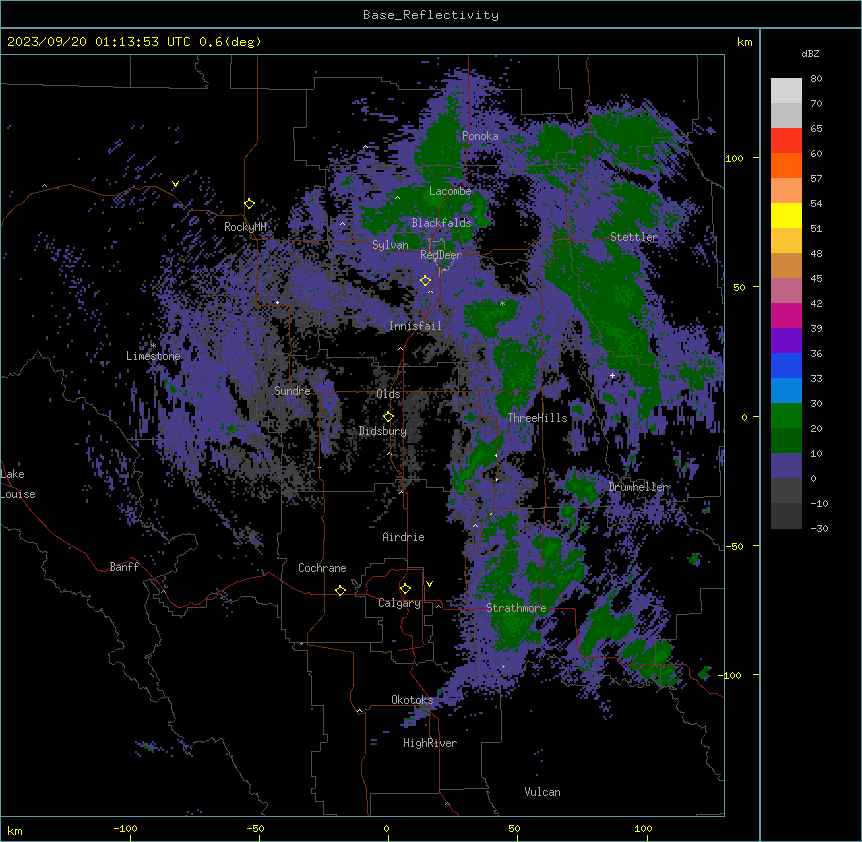Click the 2023/09/20 01:13:53 UTC timestamp
862x842 pixels.
[x=99, y=42]
